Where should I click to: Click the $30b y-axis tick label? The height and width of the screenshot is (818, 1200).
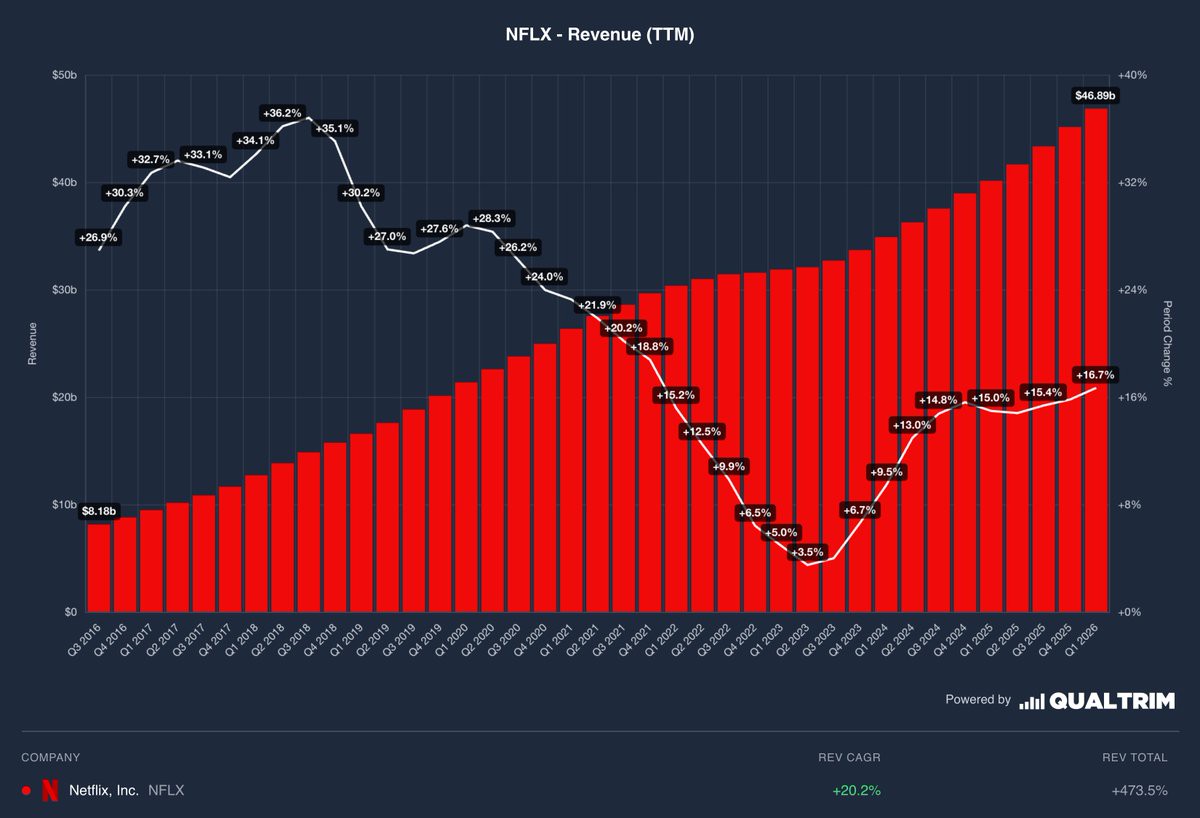coord(64,290)
